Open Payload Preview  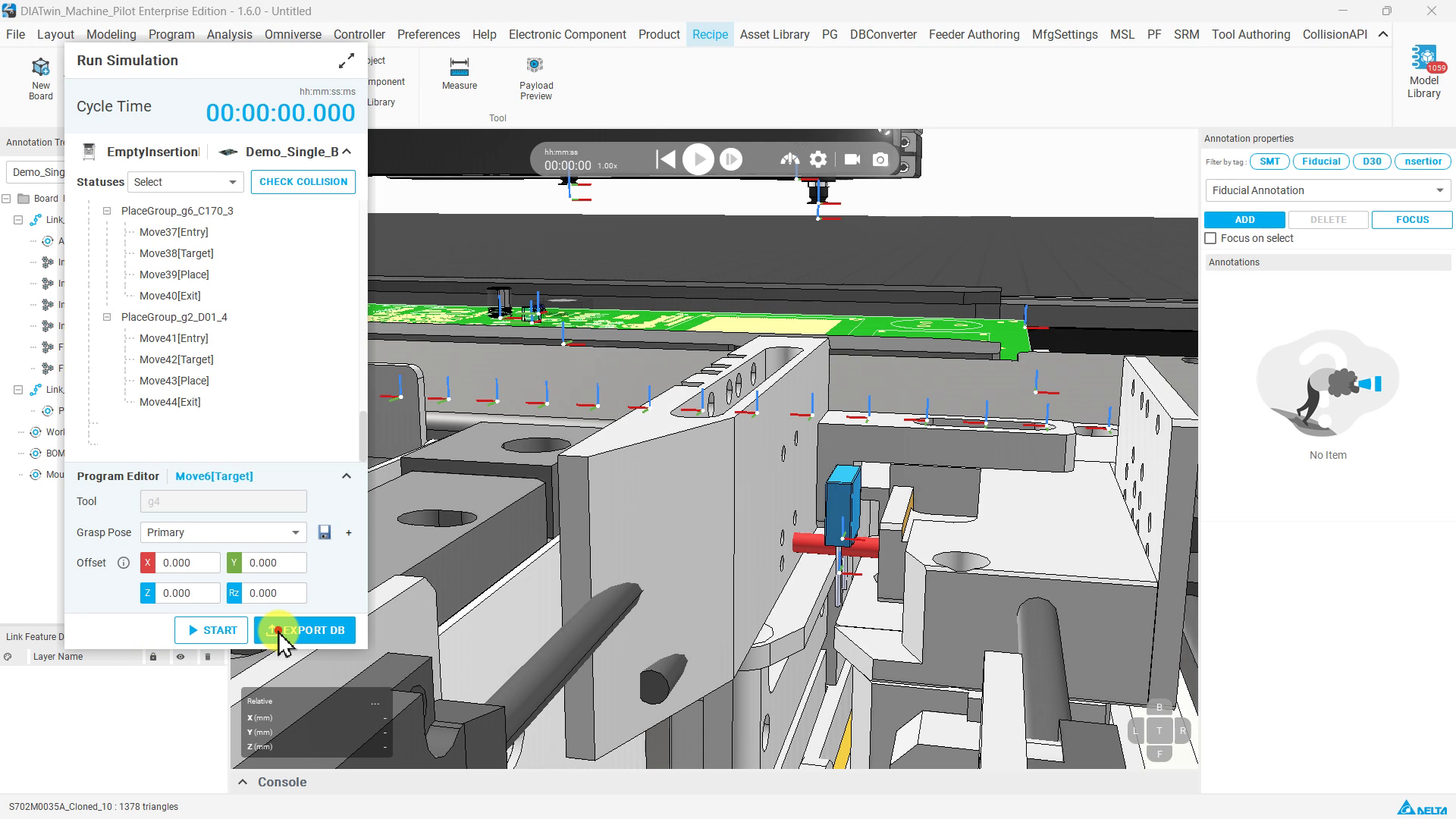(x=536, y=78)
